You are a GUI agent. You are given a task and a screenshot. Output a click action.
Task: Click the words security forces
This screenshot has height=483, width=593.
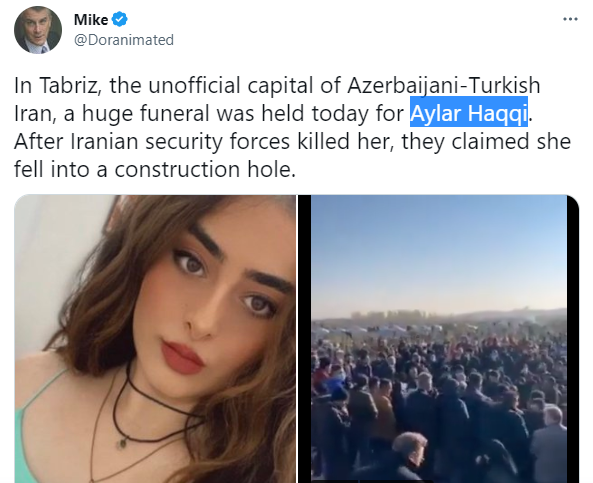click(x=217, y=141)
